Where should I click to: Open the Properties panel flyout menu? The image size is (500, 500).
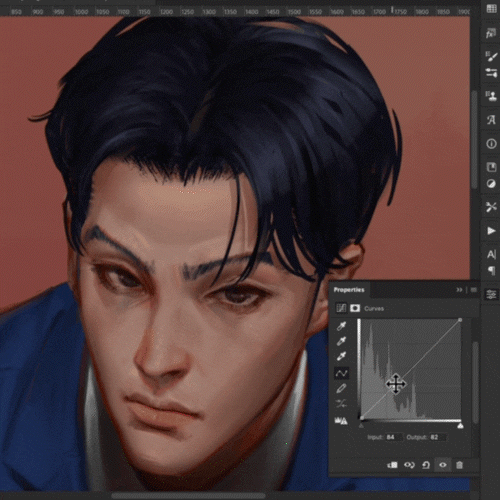tap(473, 290)
